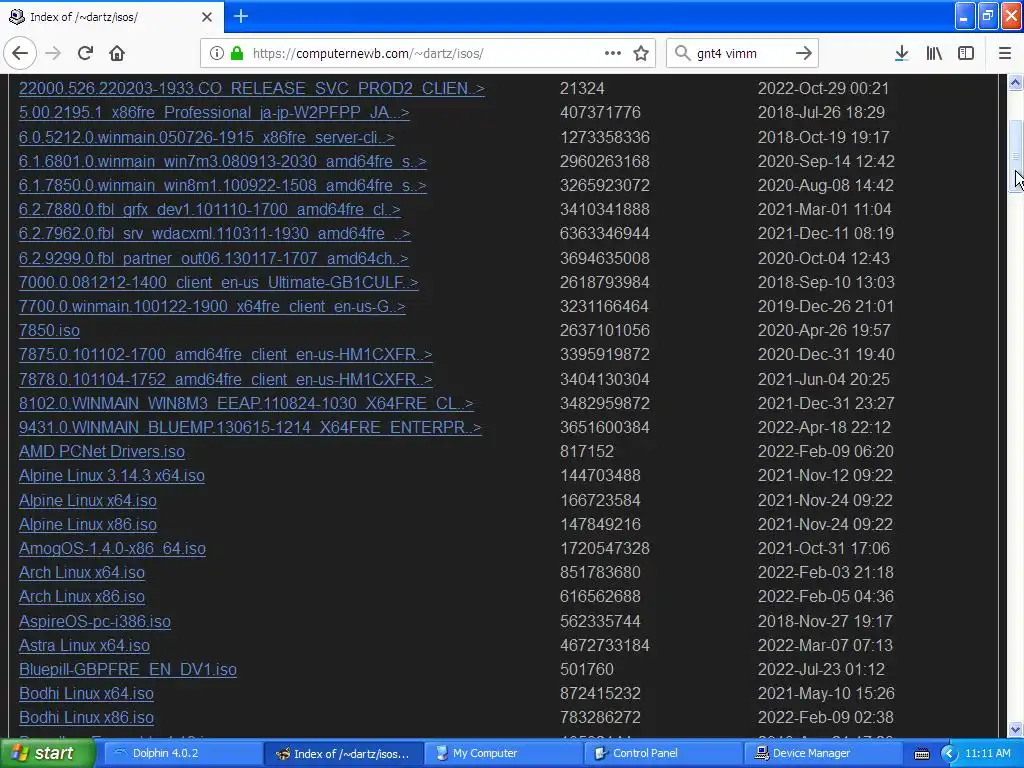The height and width of the screenshot is (768, 1024).
Task: Switch to Control Panel taskbar window
Action: [663, 753]
